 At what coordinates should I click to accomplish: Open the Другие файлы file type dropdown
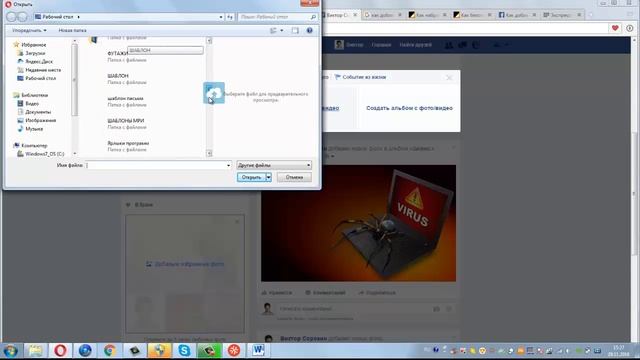pyautogui.click(x=274, y=165)
